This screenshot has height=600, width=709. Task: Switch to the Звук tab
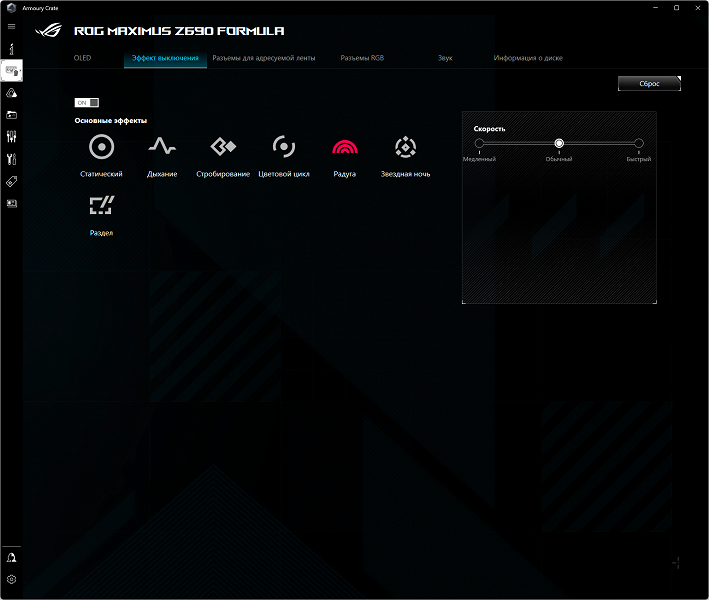445,58
